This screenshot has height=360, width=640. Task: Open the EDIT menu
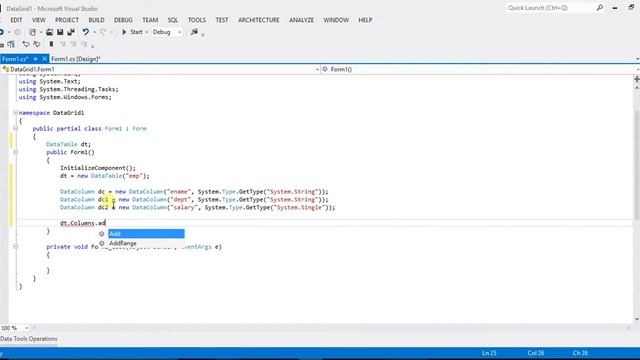coord(16,20)
